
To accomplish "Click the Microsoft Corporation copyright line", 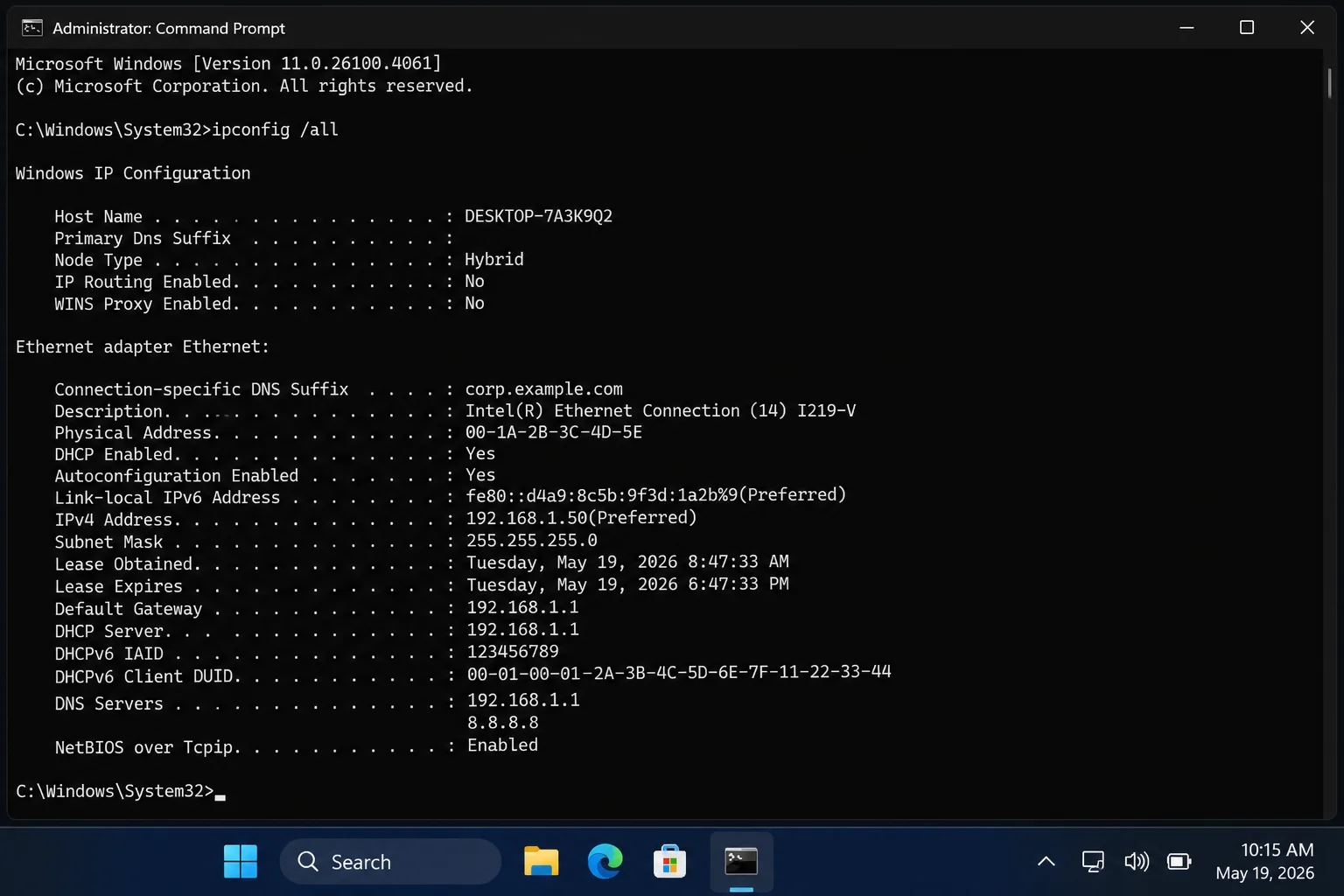I will (244, 86).
